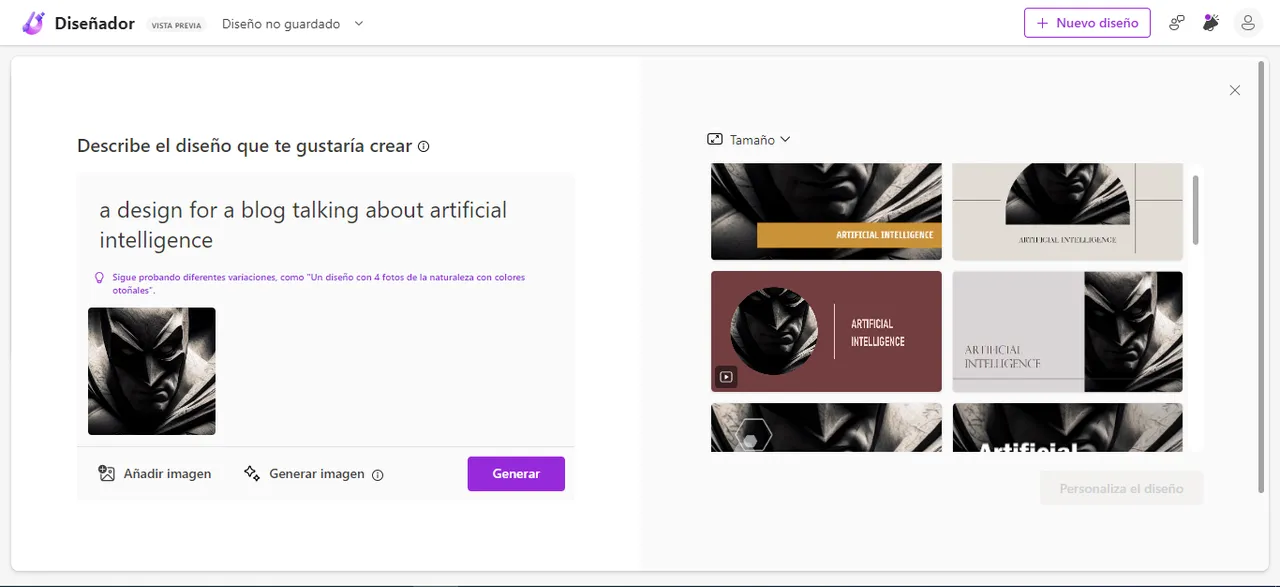Open the user account profile icon

(1248, 23)
